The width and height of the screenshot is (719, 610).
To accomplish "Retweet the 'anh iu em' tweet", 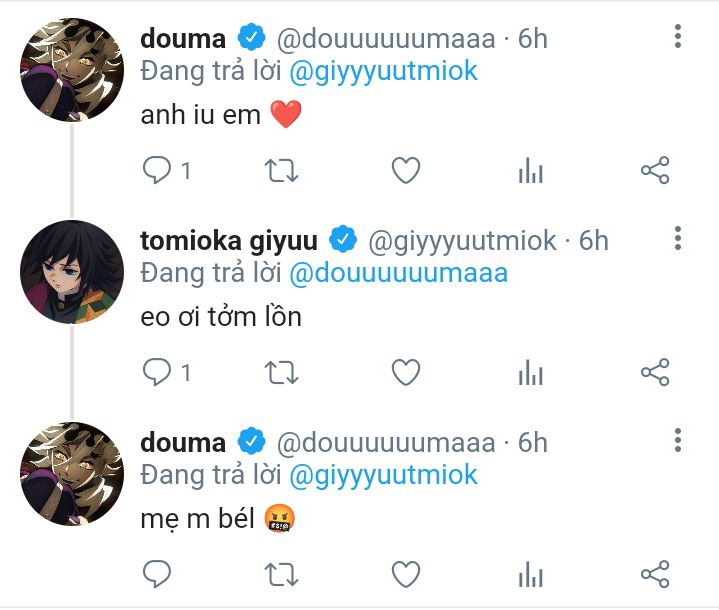I will pyautogui.click(x=280, y=171).
